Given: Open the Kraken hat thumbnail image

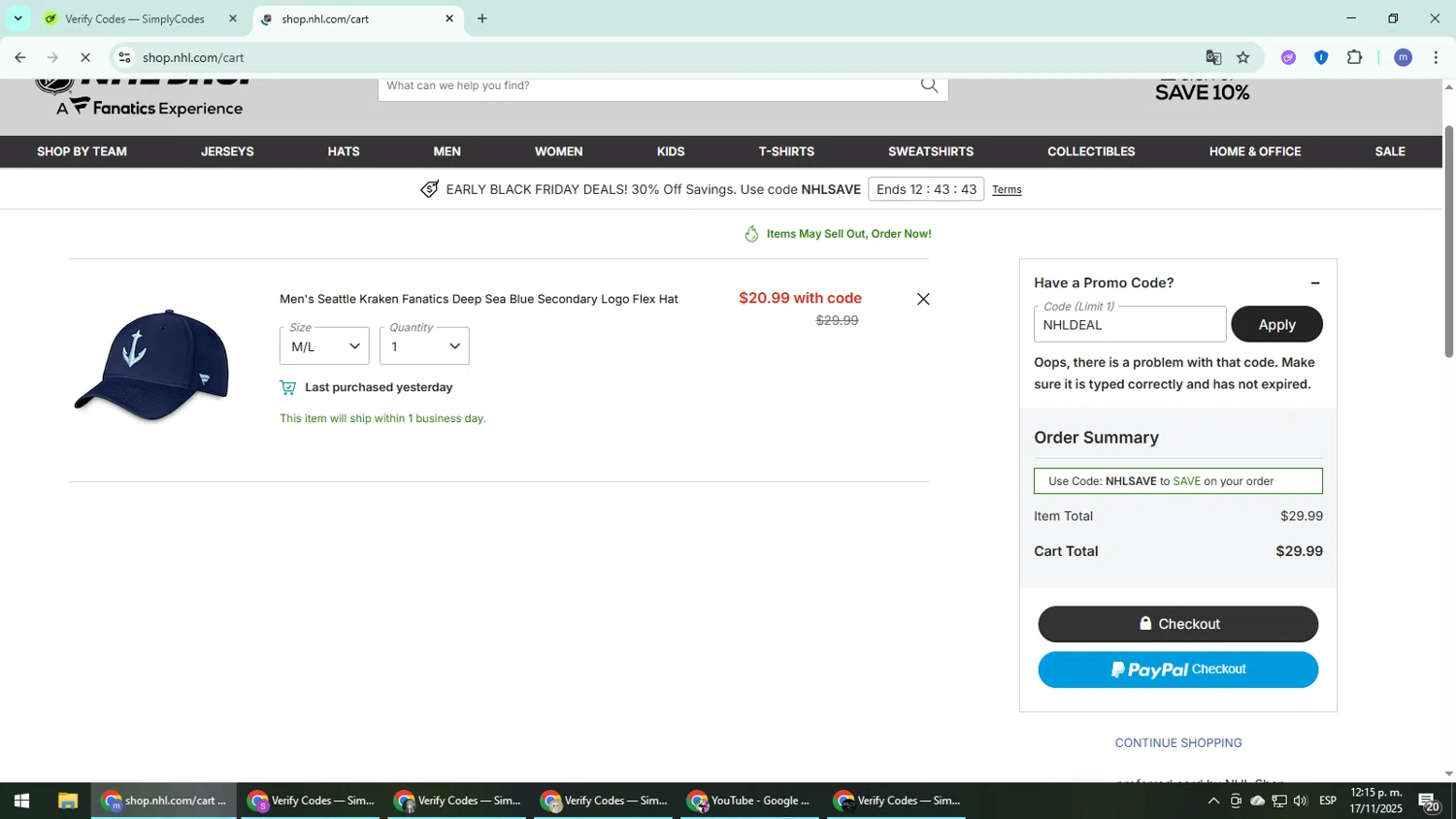Looking at the screenshot, I should [151, 366].
